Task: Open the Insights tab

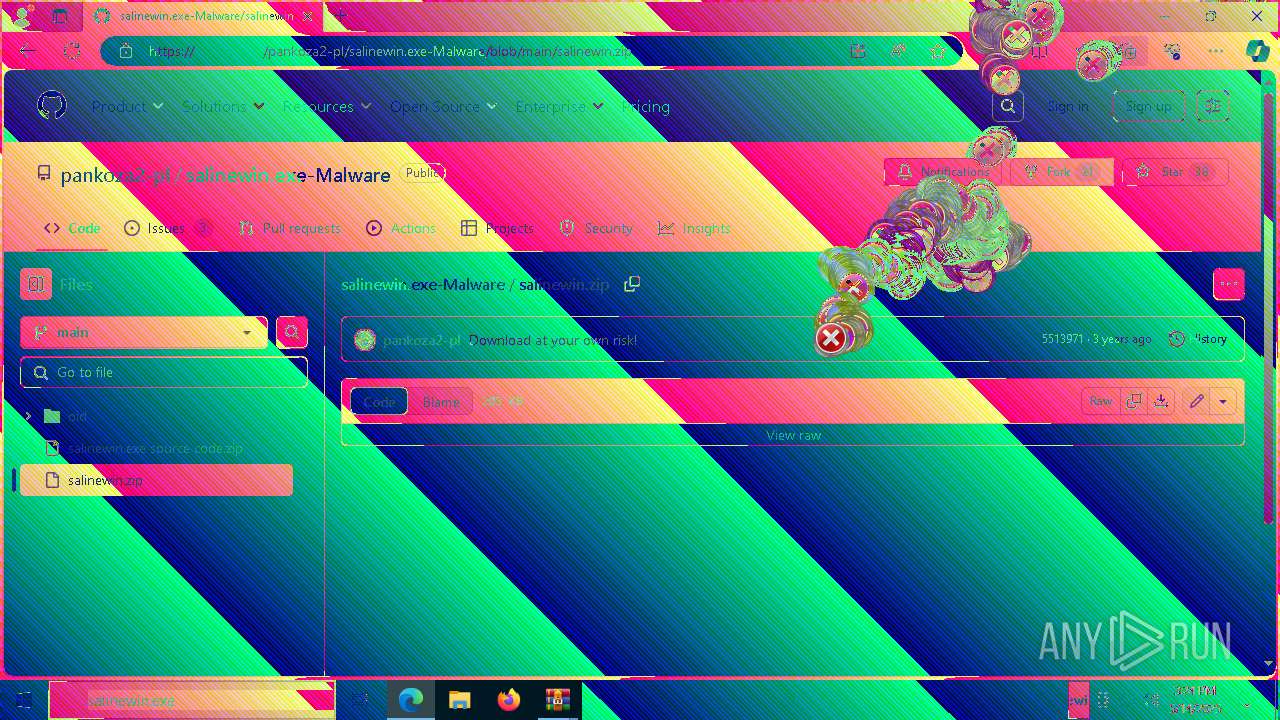Action: coord(694,228)
